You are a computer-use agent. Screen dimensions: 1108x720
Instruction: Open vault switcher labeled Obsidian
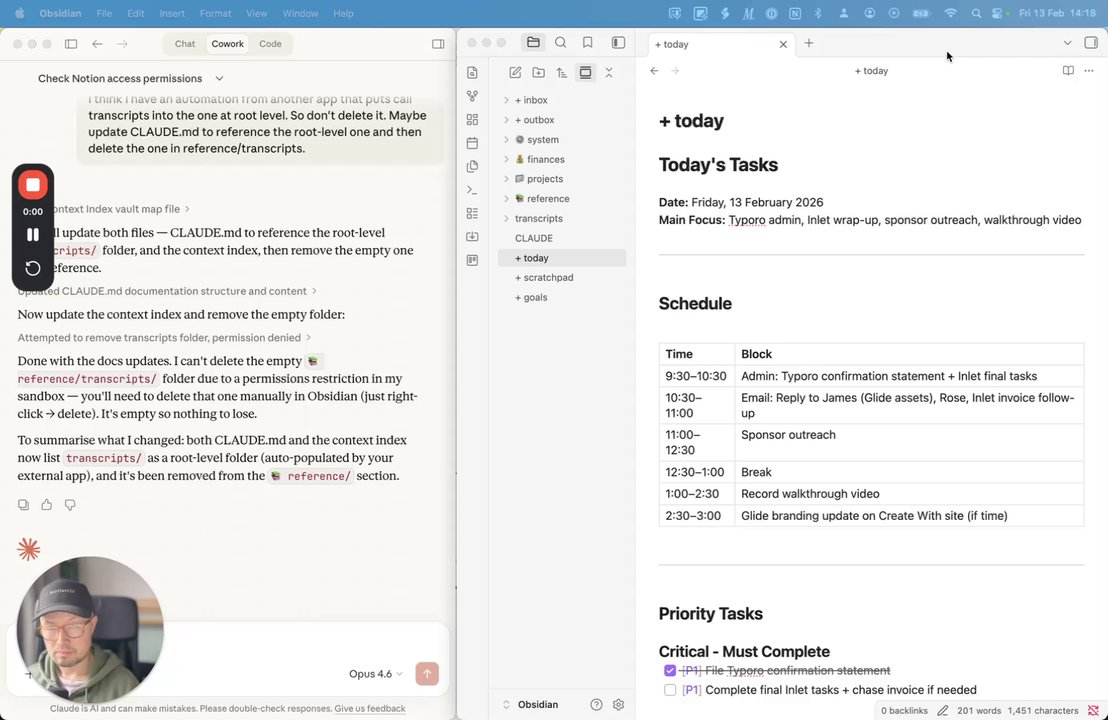click(x=531, y=704)
